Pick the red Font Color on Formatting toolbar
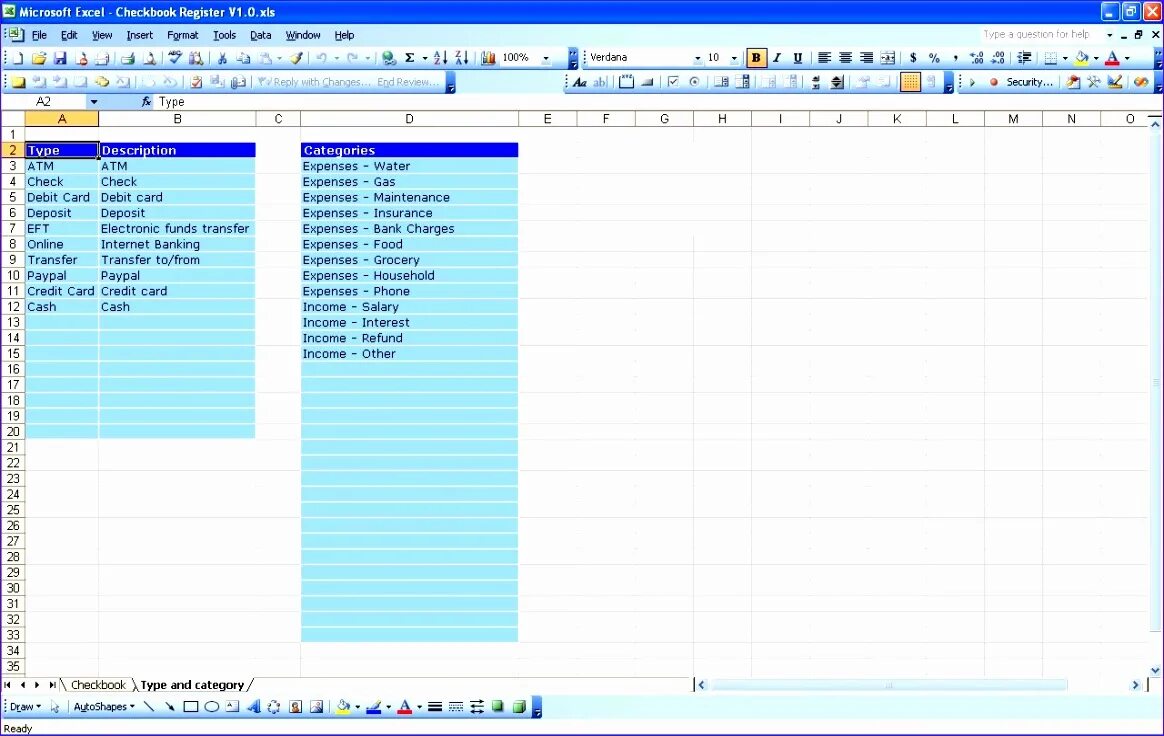Viewport: 1164px width, 736px height. pyautogui.click(x=1112, y=58)
